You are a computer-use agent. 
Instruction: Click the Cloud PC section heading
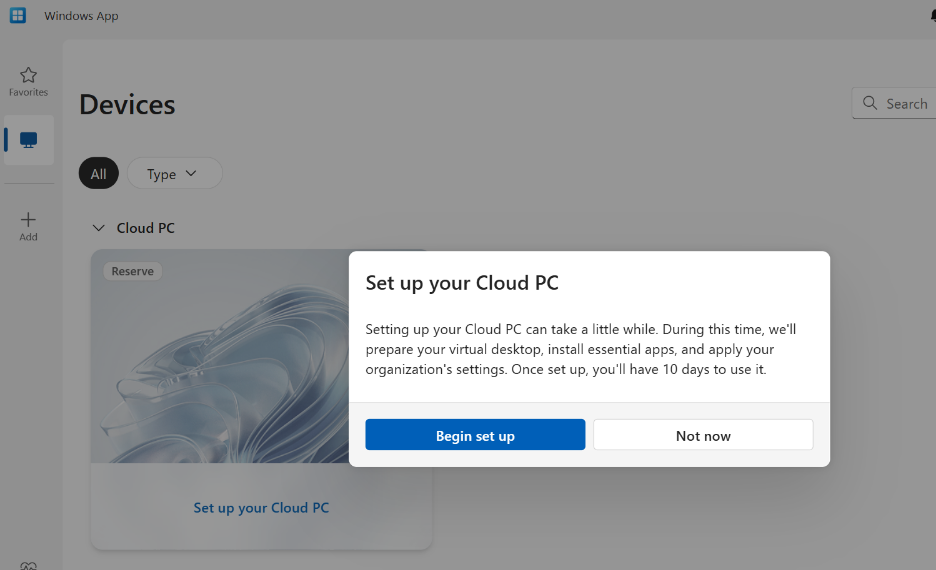coord(146,228)
